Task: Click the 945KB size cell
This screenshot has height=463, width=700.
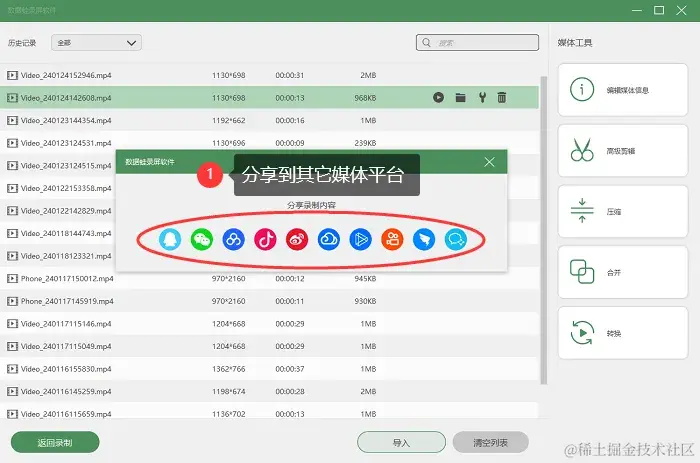Action: [x=365, y=279]
